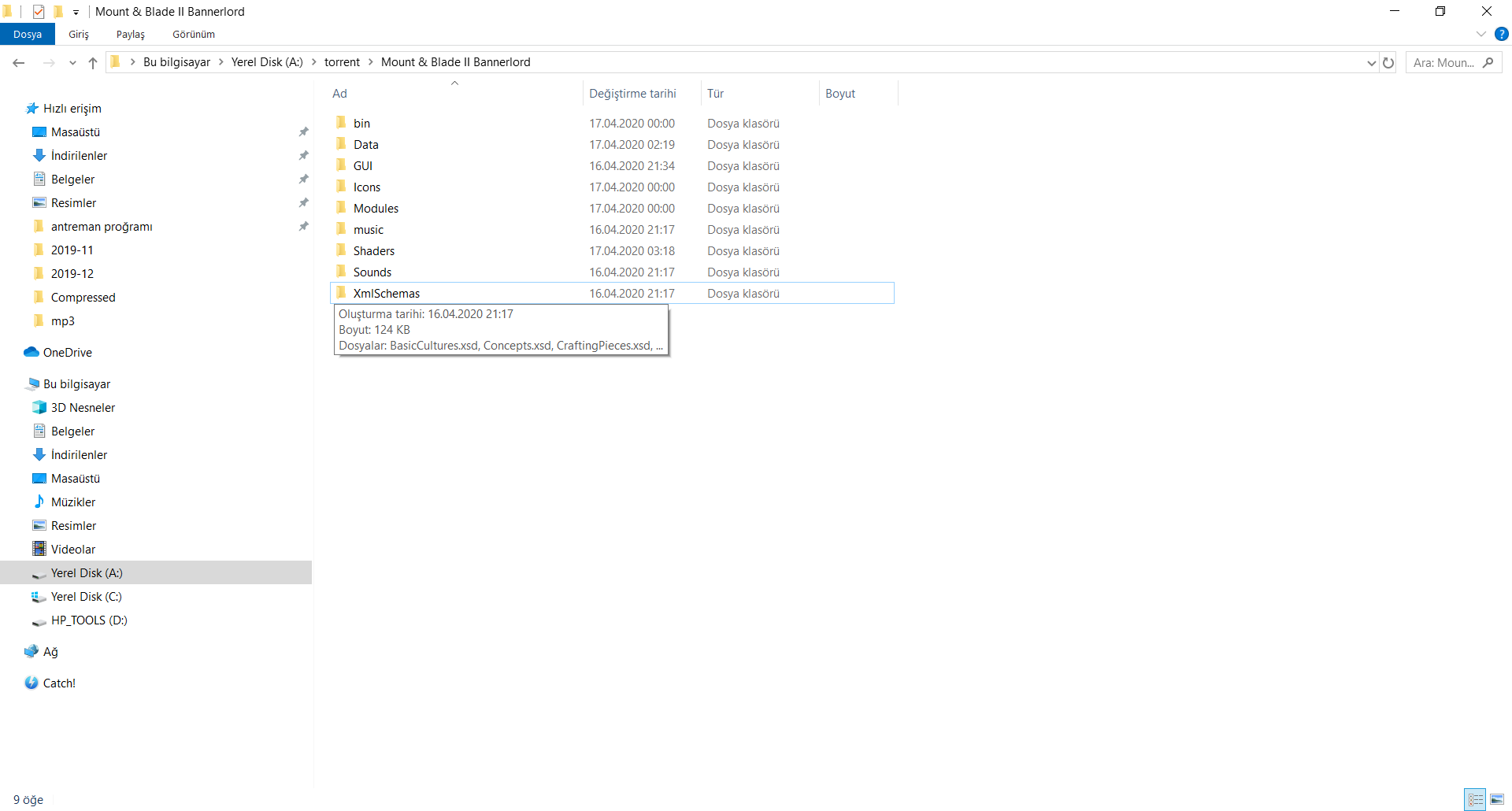The height and width of the screenshot is (811, 1512).
Task: Open Videolar in the navigation pane
Action: point(72,550)
